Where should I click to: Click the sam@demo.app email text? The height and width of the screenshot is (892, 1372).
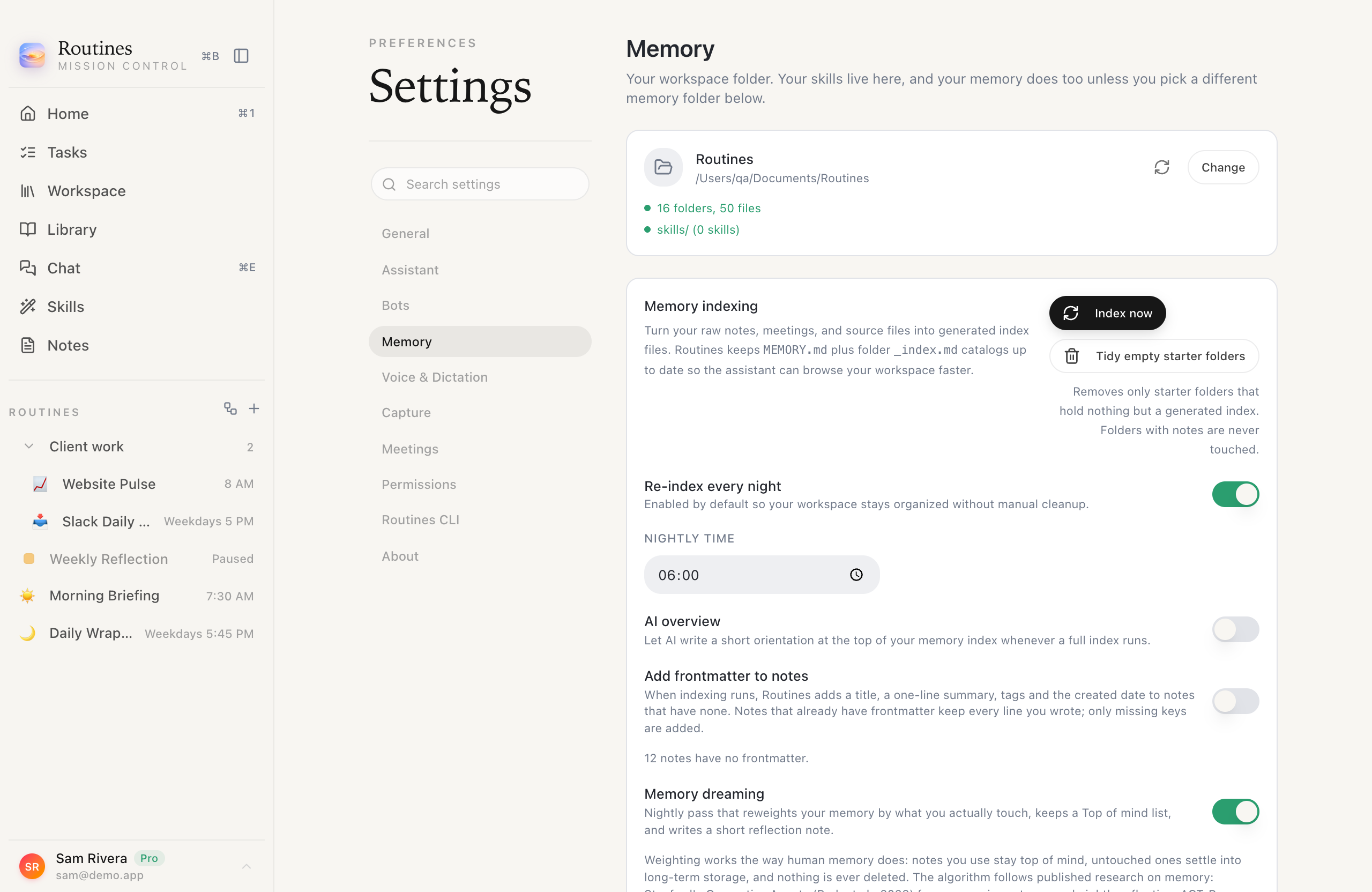click(x=100, y=875)
